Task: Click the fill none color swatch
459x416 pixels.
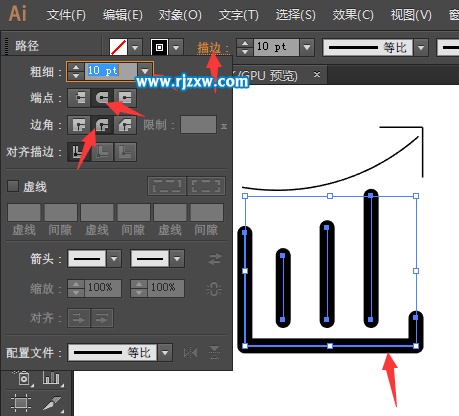Action: [x=118, y=47]
